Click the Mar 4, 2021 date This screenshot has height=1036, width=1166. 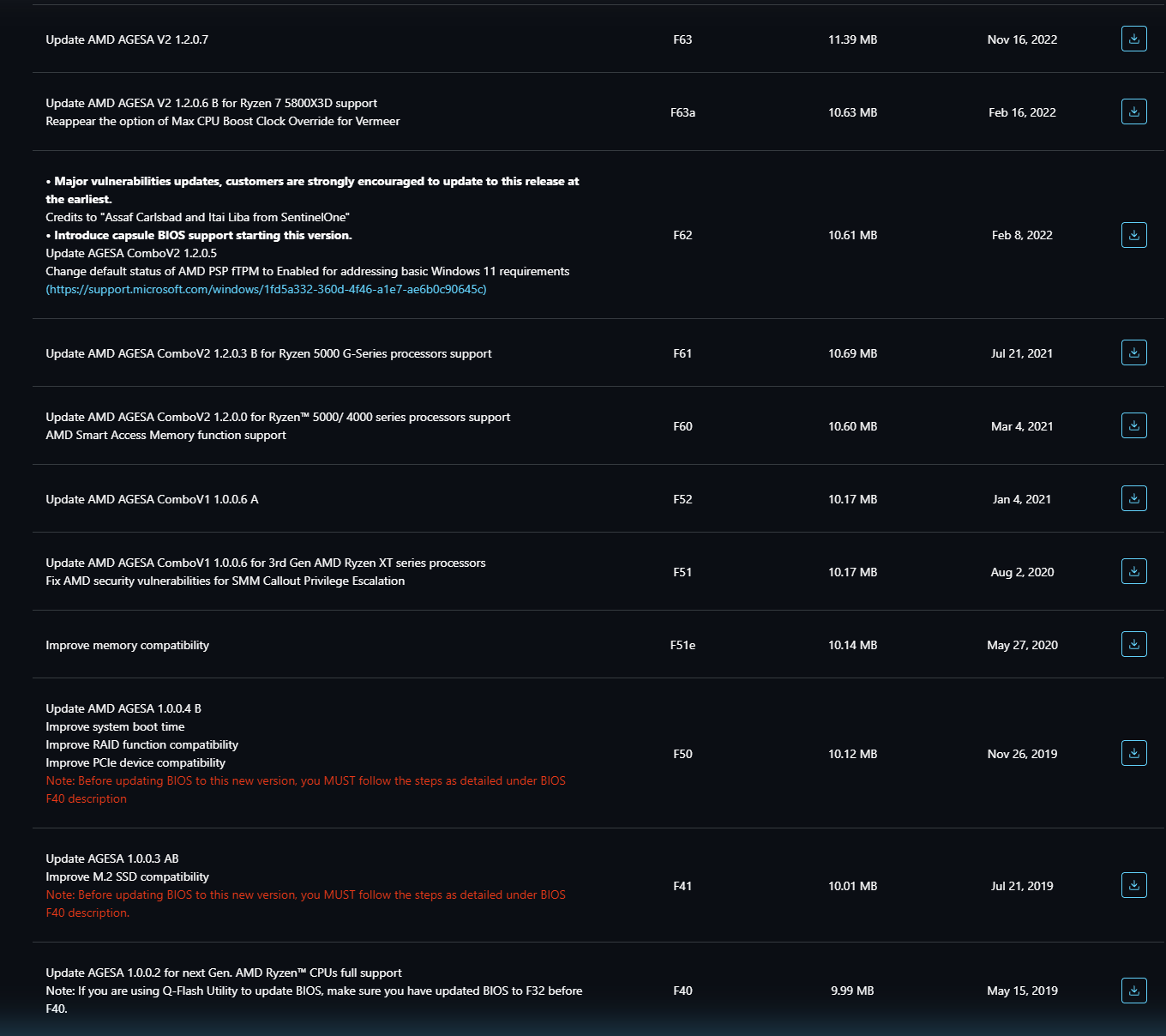click(1022, 426)
